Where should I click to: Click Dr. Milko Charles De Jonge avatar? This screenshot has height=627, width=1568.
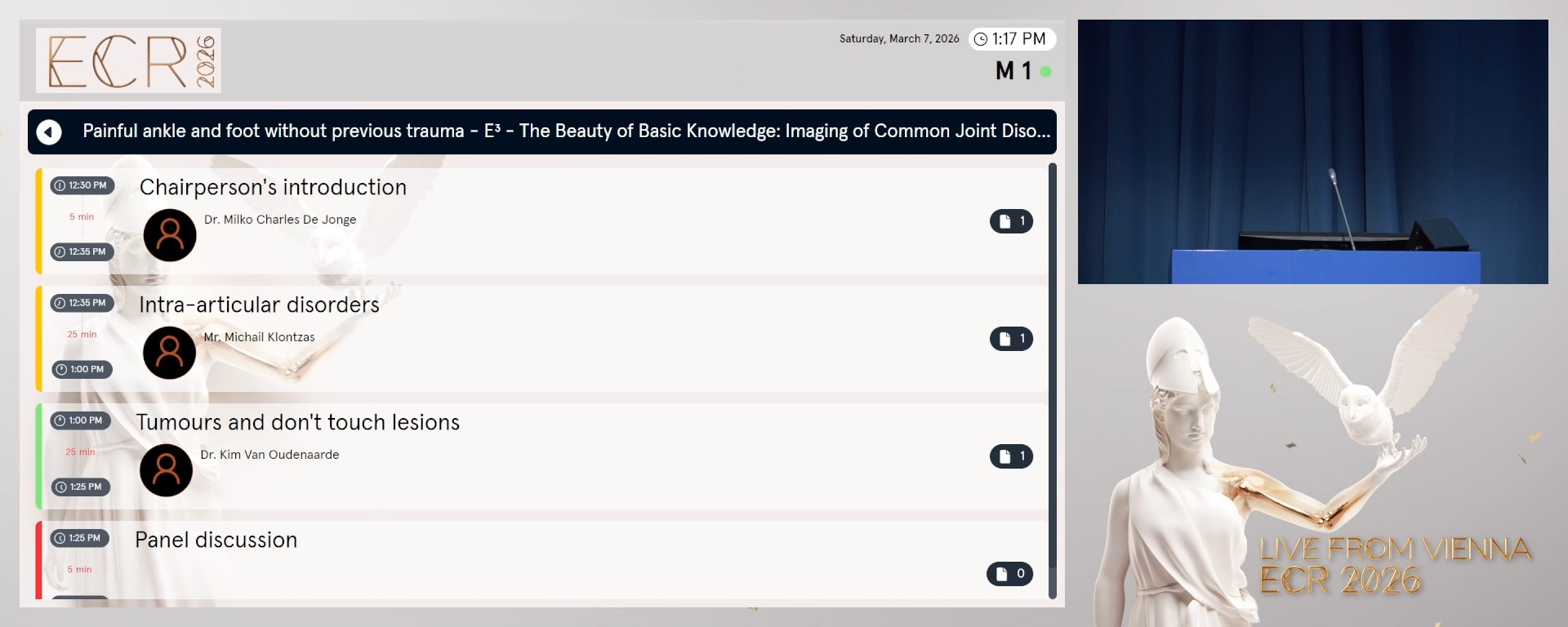click(170, 235)
